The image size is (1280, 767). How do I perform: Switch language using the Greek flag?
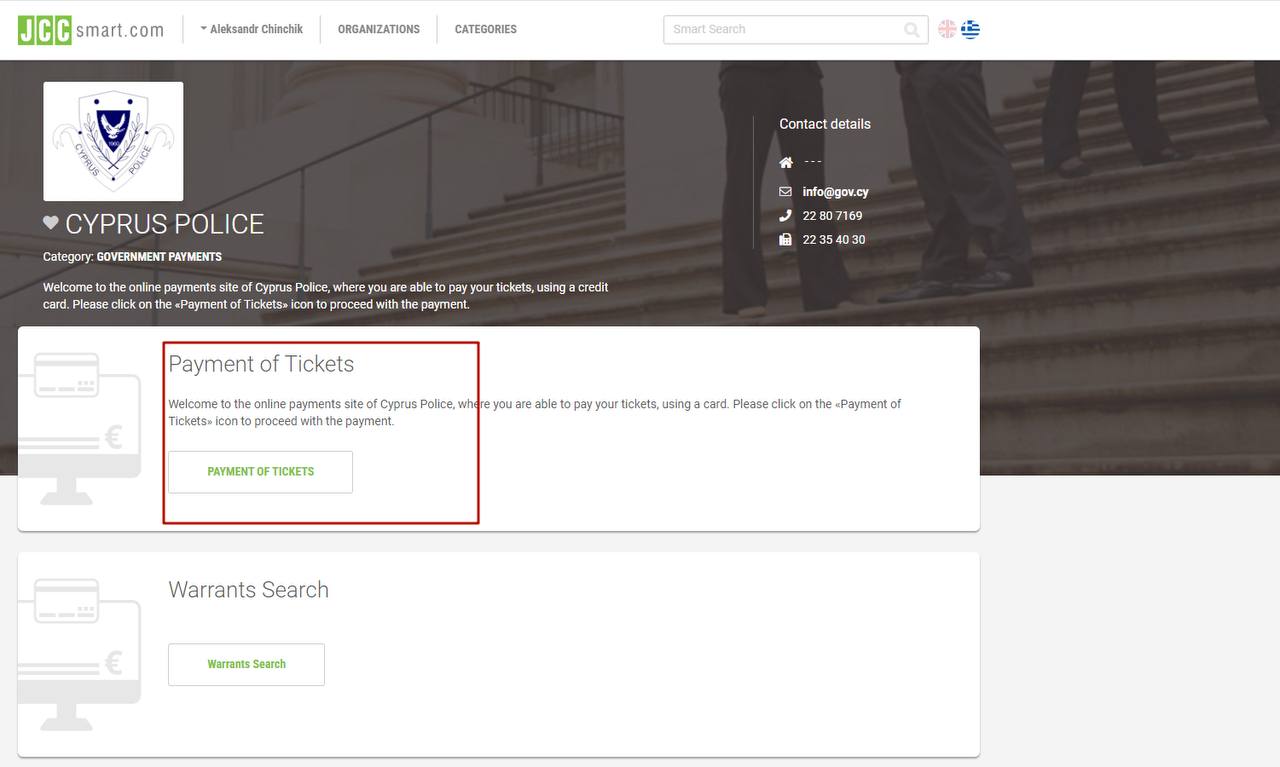click(x=970, y=29)
